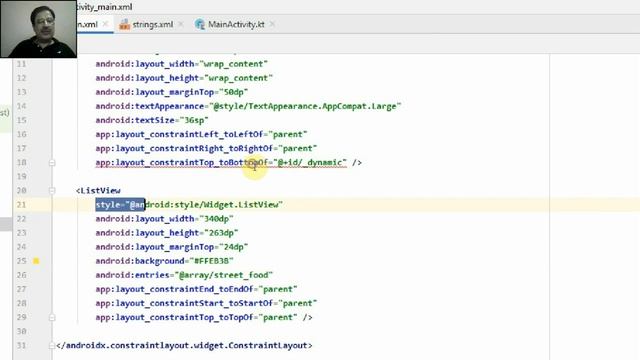Click the "263dp" layout_height value
Screen dimensions: 640x360
[221, 233]
